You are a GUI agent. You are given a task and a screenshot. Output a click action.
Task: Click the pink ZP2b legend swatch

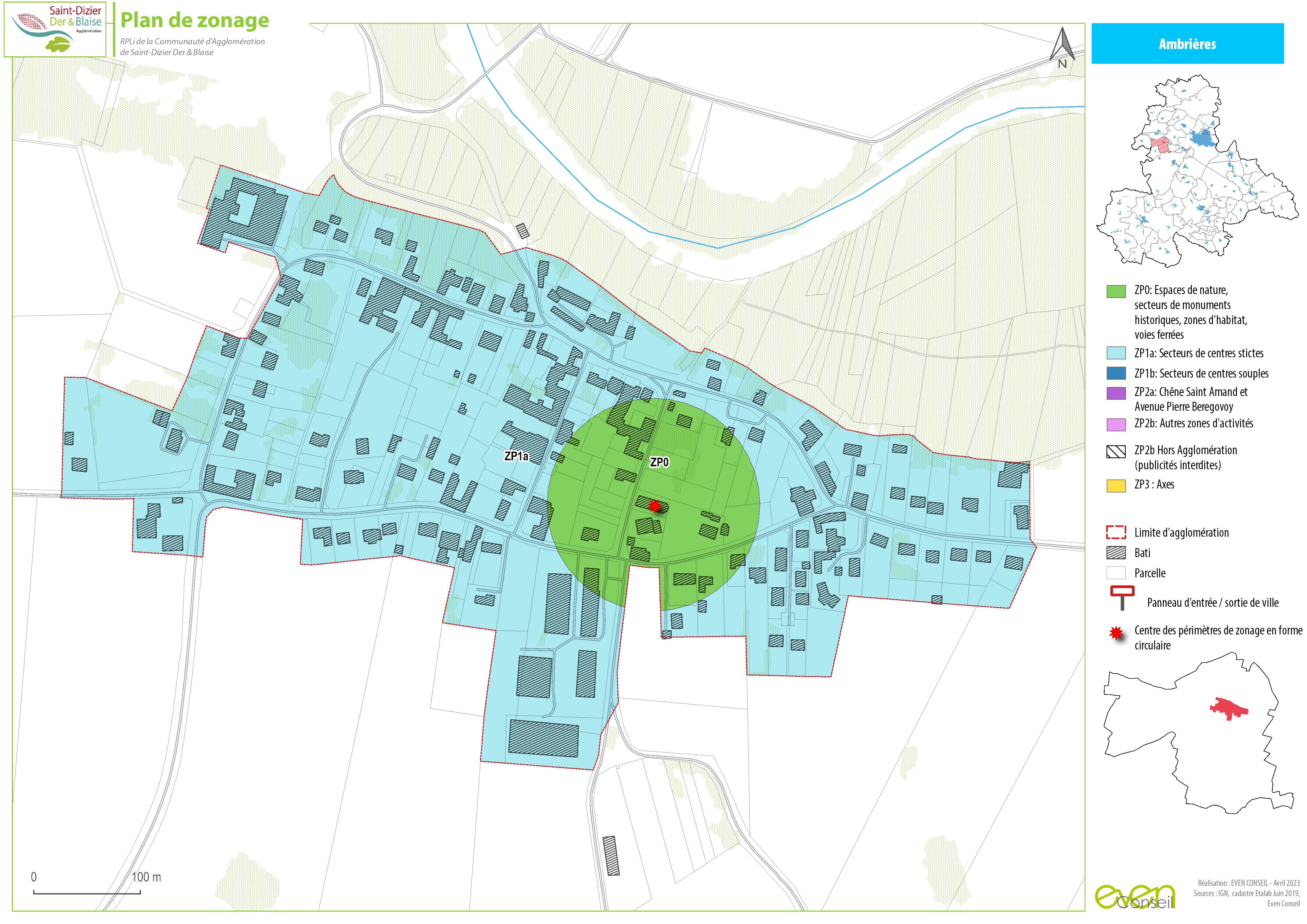1116,424
